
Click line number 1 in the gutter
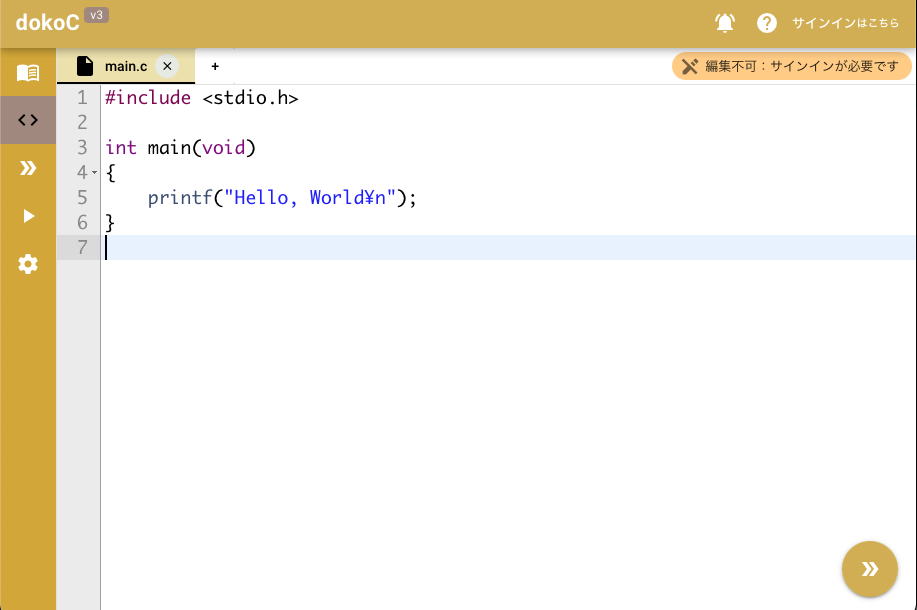82,98
